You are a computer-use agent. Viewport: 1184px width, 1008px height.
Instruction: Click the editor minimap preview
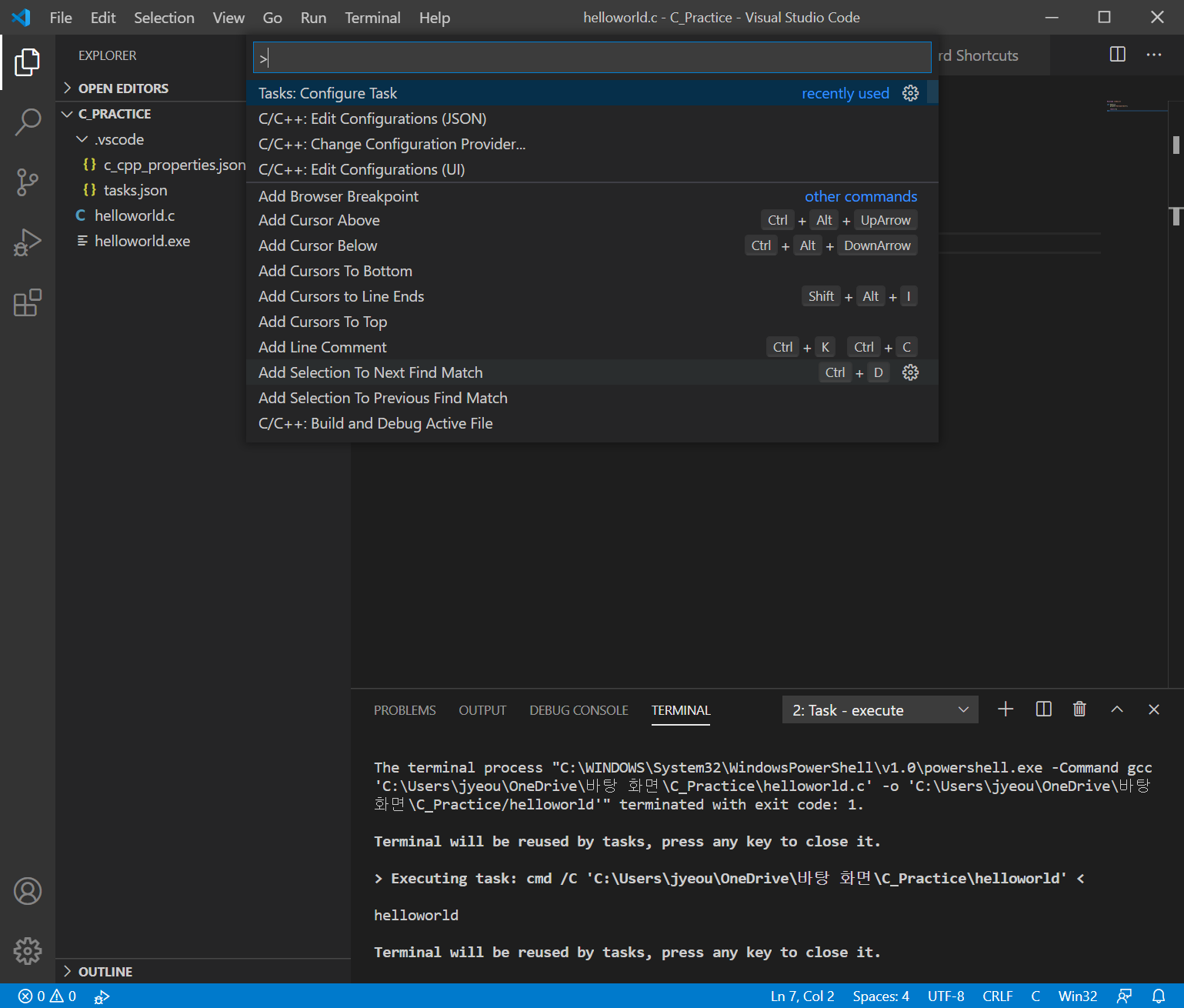1136,106
